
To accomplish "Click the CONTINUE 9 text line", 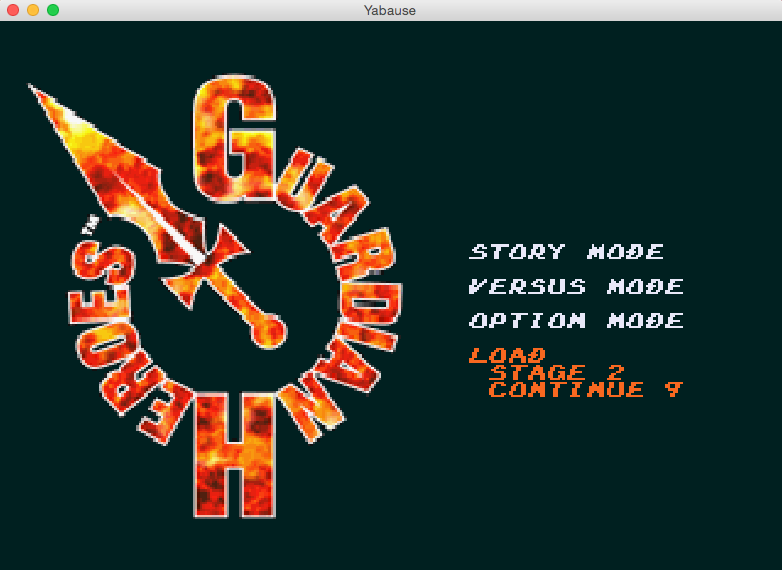I will (586, 389).
